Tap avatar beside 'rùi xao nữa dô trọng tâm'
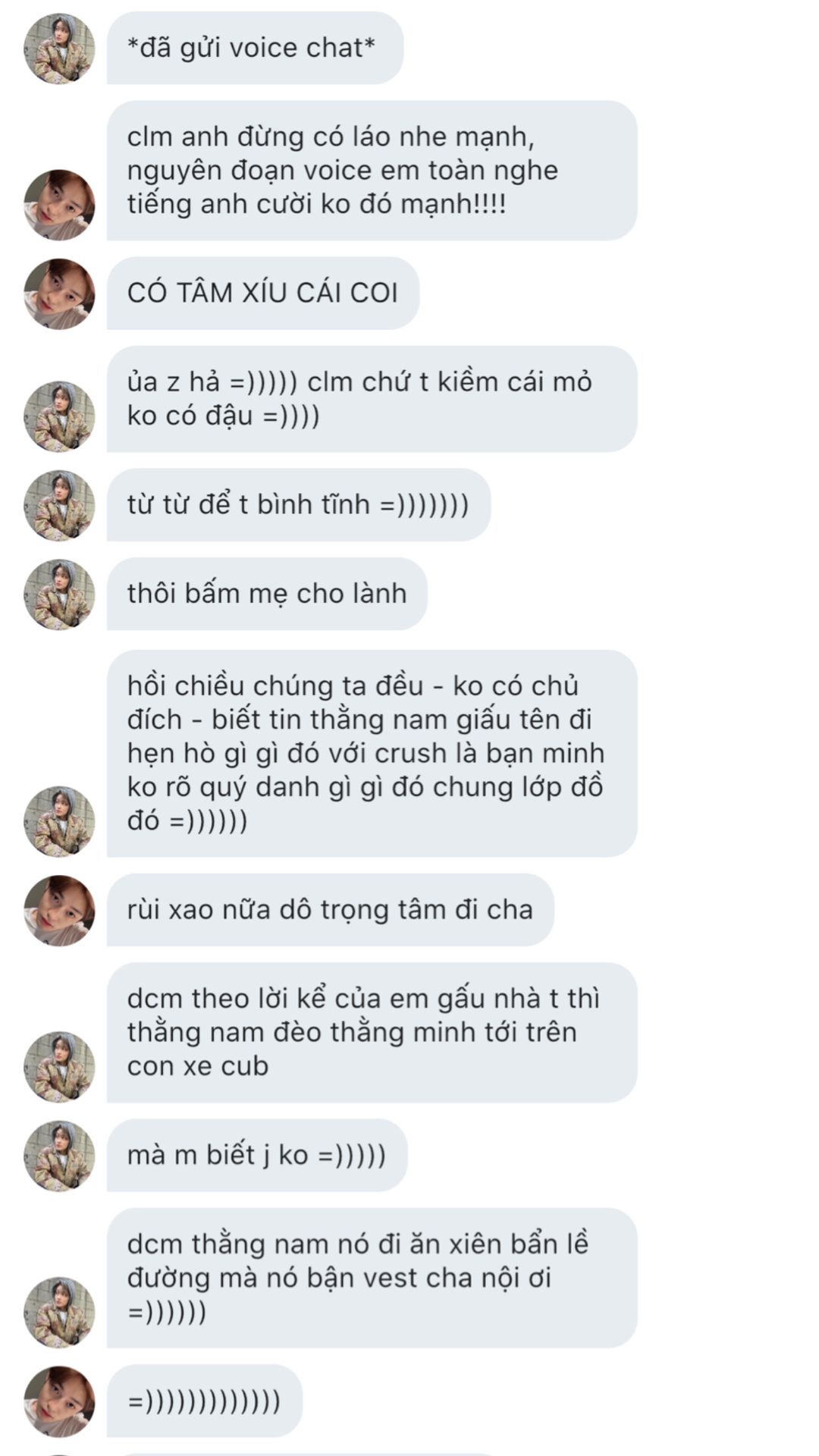 point(59,910)
